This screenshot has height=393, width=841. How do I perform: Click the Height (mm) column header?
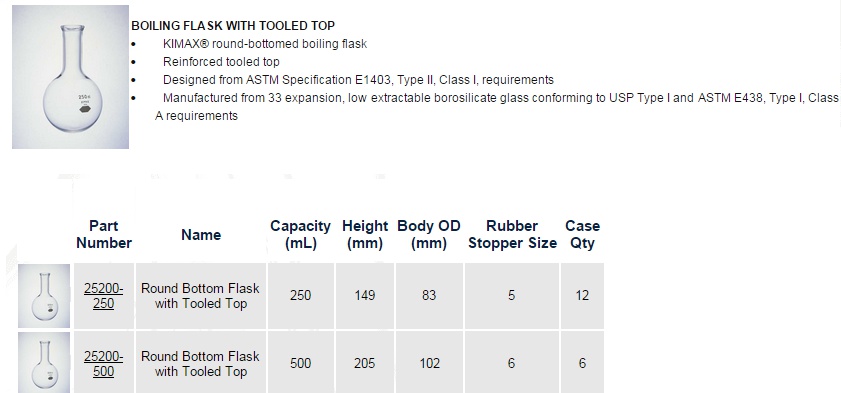365,234
